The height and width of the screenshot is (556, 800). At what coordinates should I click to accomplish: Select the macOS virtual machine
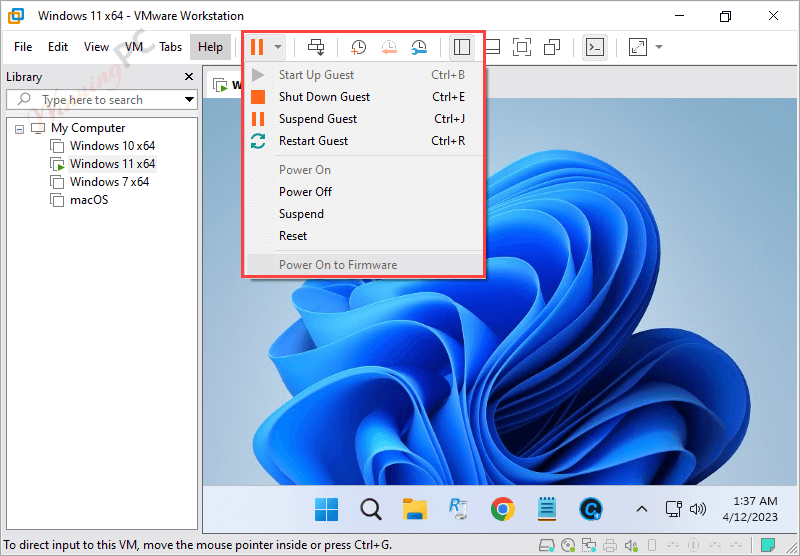tap(89, 200)
